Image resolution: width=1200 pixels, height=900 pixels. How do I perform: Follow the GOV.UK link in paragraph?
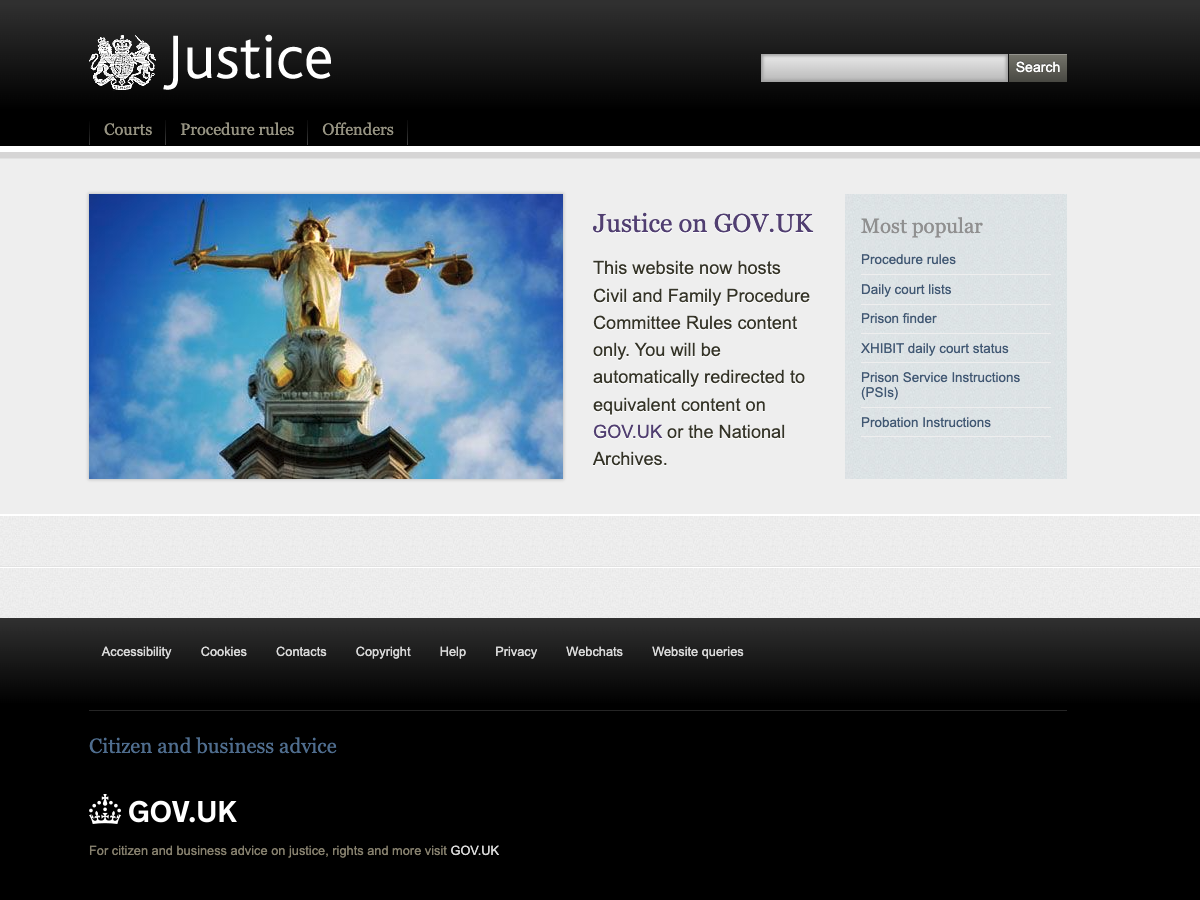pyautogui.click(x=627, y=431)
